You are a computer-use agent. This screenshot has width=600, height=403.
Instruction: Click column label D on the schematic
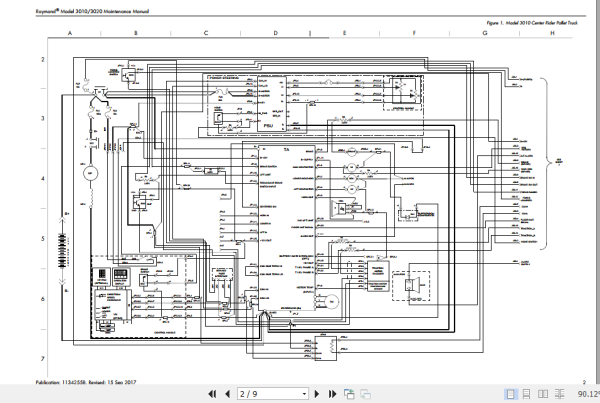coord(276,33)
